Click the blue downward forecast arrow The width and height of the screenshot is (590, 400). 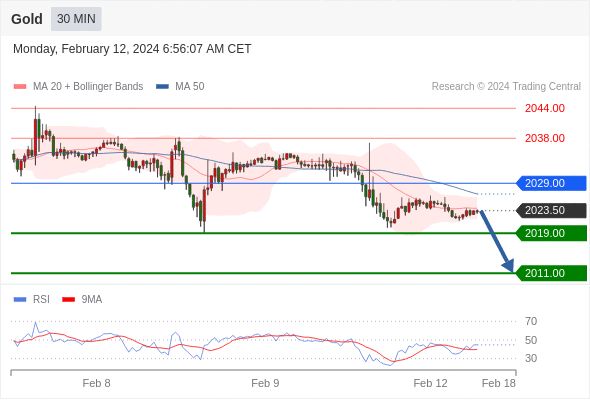point(497,242)
